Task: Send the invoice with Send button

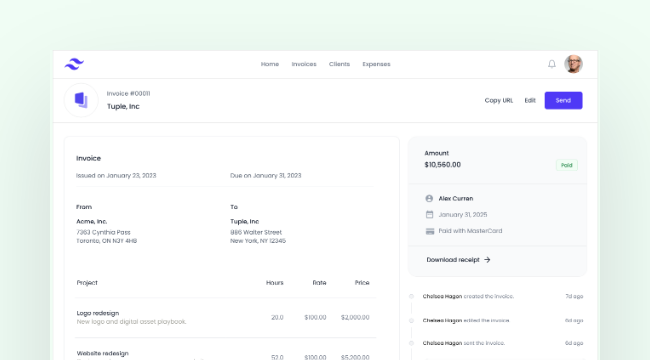Action: [x=563, y=100]
